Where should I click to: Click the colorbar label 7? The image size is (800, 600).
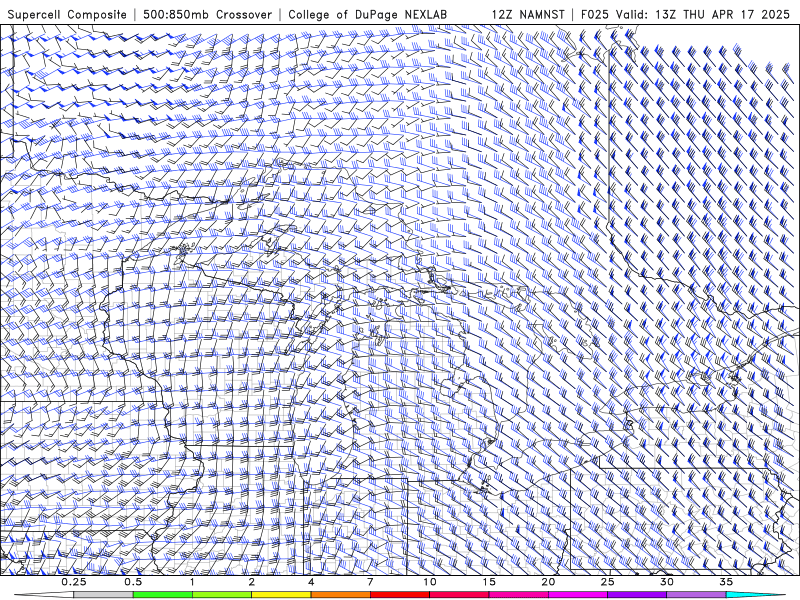pyautogui.click(x=370, y=582)
